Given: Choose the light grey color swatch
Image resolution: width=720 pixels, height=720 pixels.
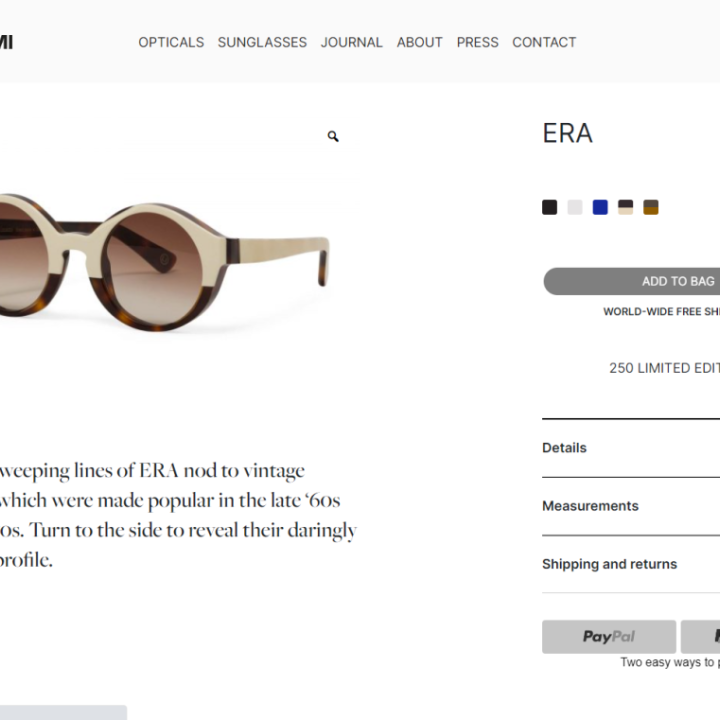Looking at the screenshot, I should pyautogui.click(x=575, y=207).
